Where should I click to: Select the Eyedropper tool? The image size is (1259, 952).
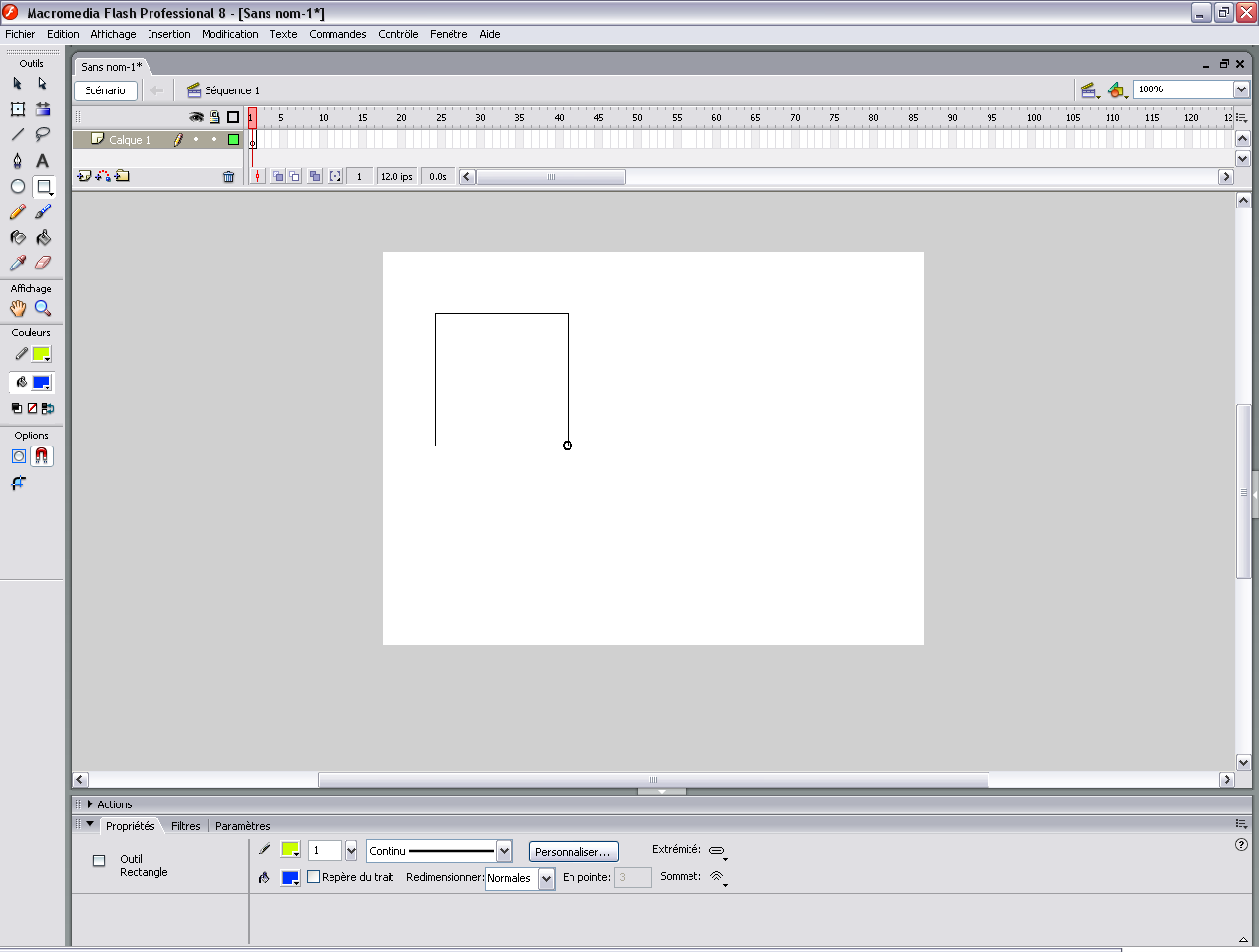18,264
